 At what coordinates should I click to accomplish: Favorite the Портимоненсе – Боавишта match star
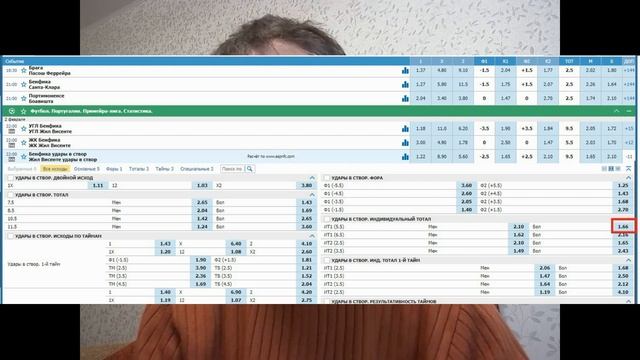point(24,98)
